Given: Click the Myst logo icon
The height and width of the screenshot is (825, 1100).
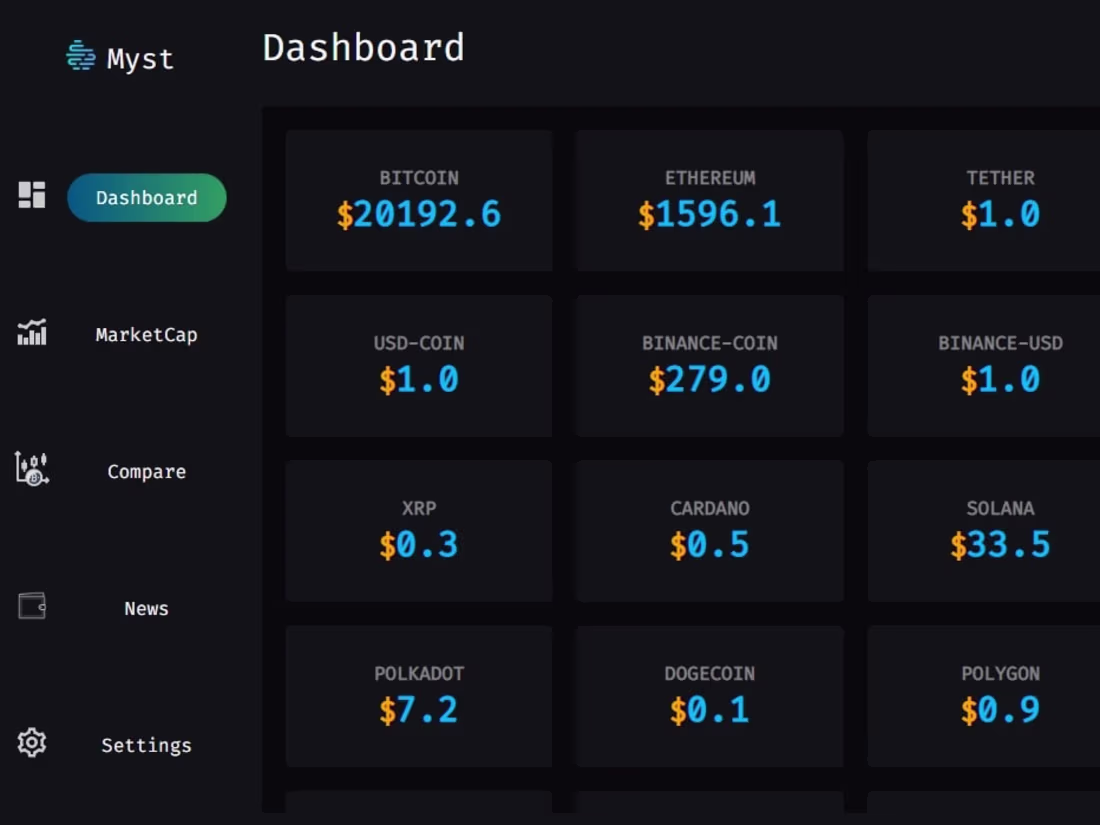Looking at the screenshot, I should (80, 57).
